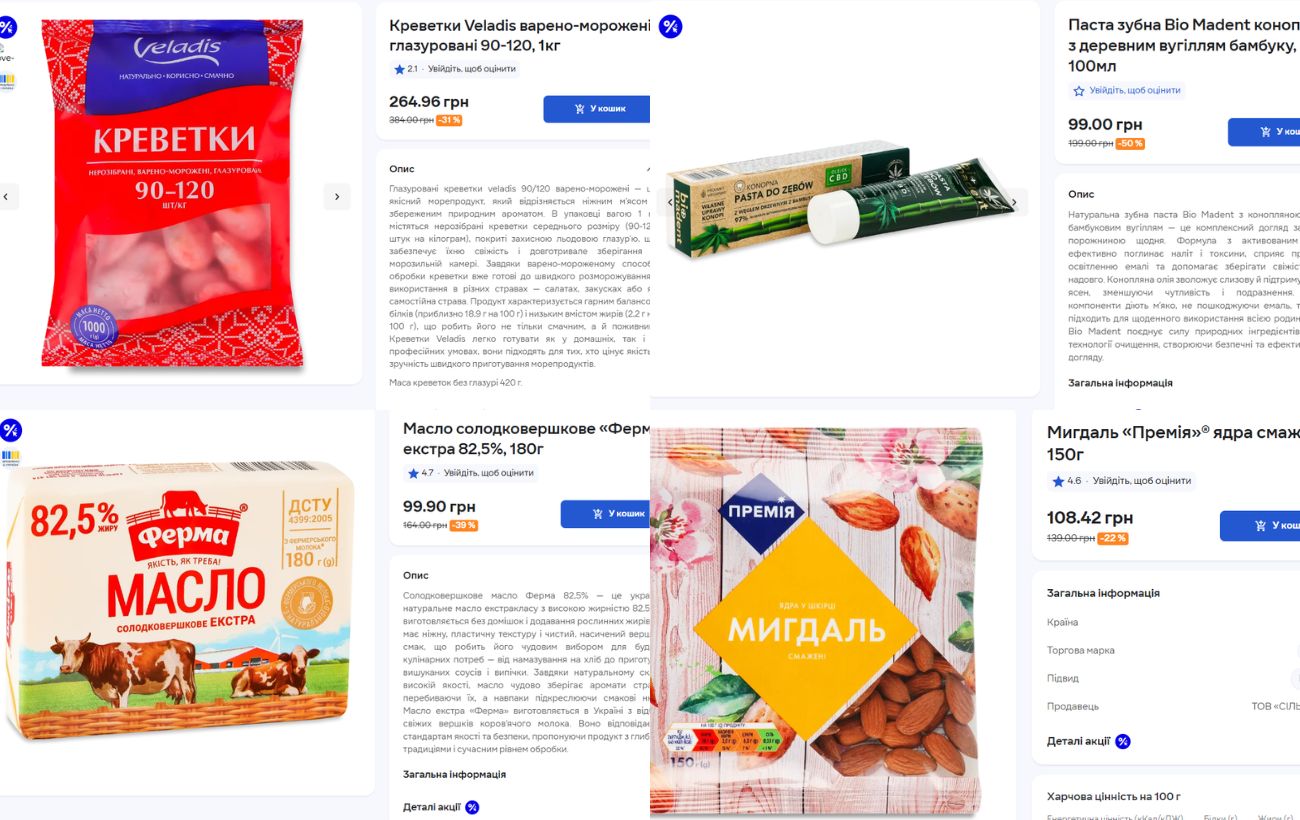Click the rating star for Veladis shrimp

[x=400, y=69]
